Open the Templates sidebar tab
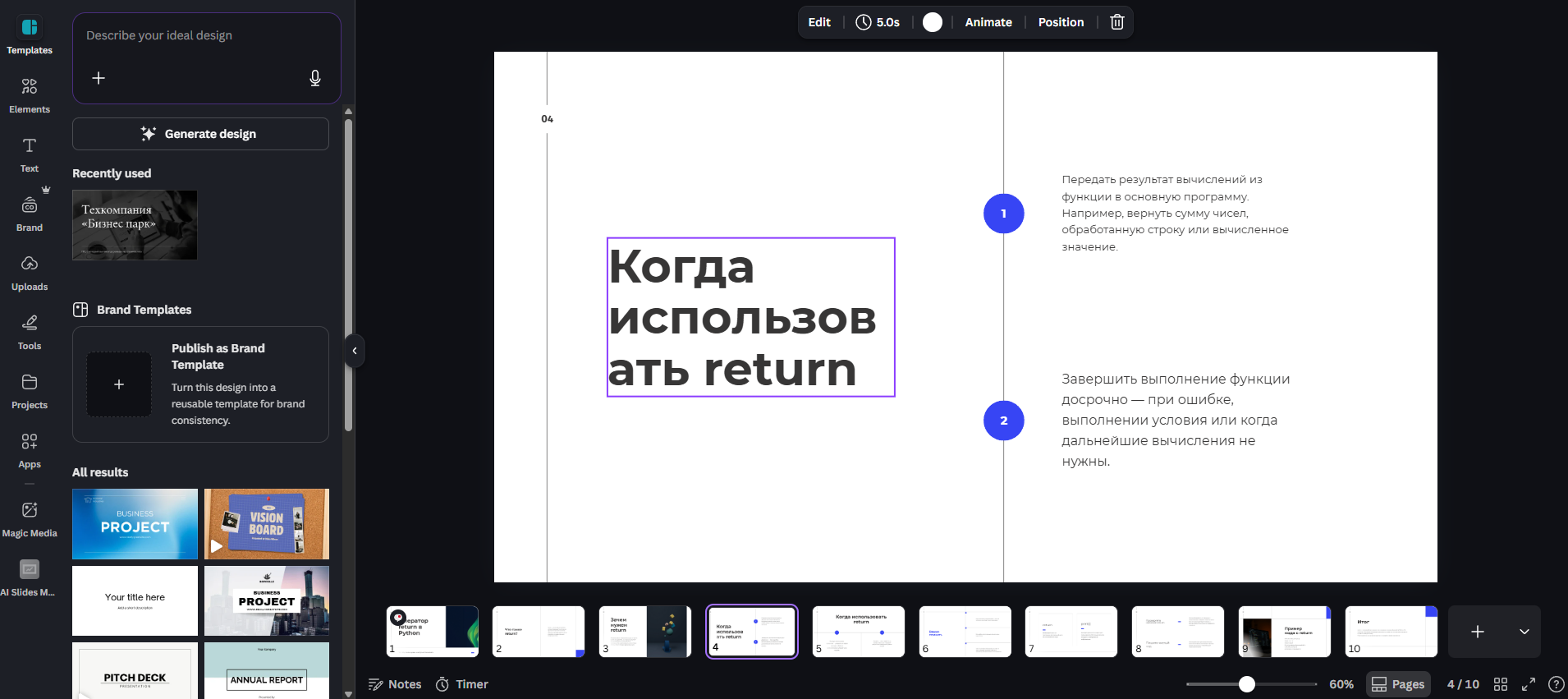 point(30,36)
